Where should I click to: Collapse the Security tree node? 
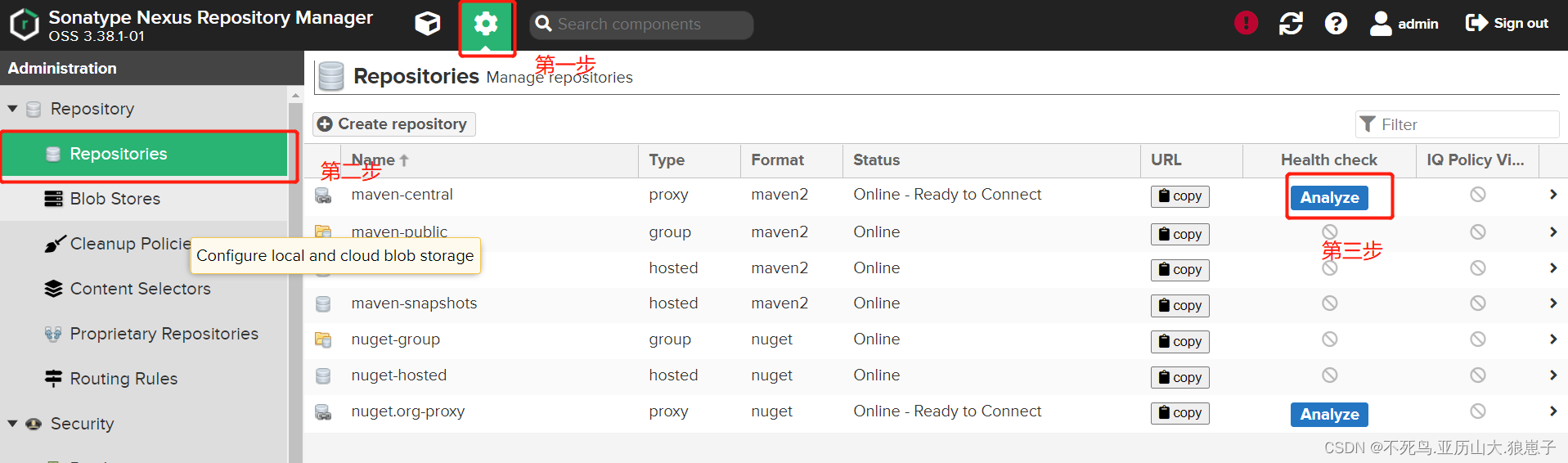tap(12, 424)
